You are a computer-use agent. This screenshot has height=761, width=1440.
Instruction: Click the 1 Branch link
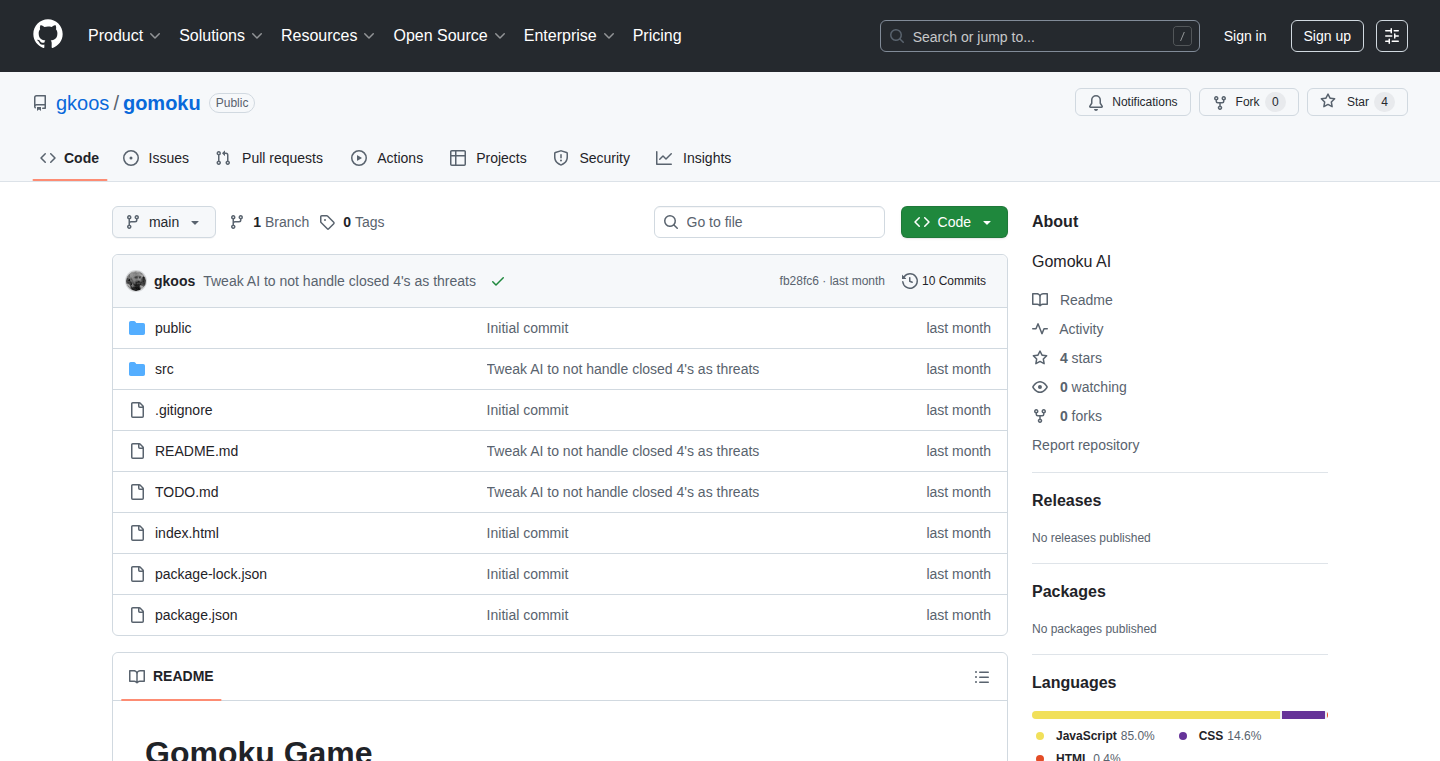click(269, 222)
